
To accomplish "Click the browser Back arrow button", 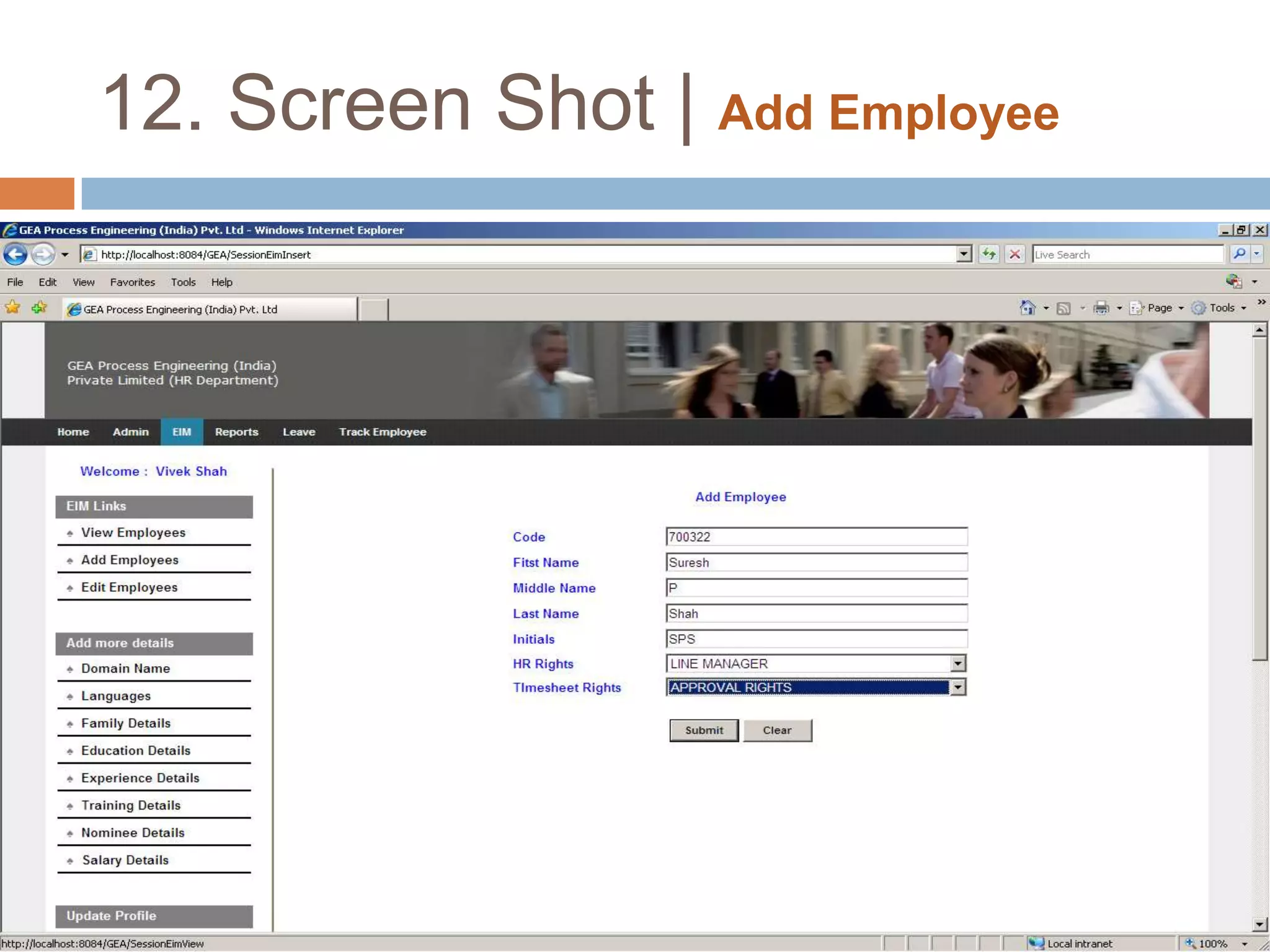I will (16, 254).
